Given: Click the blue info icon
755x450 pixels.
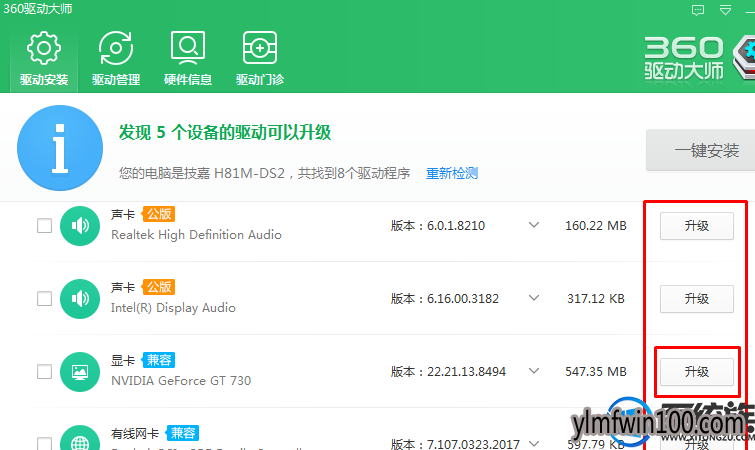Looking at the screenshot, I should [60, 148].
